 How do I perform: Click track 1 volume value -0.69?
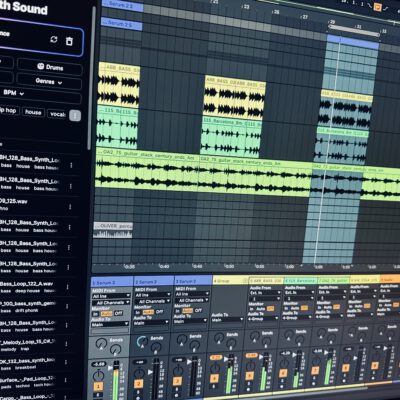click(x=98, y=364)
